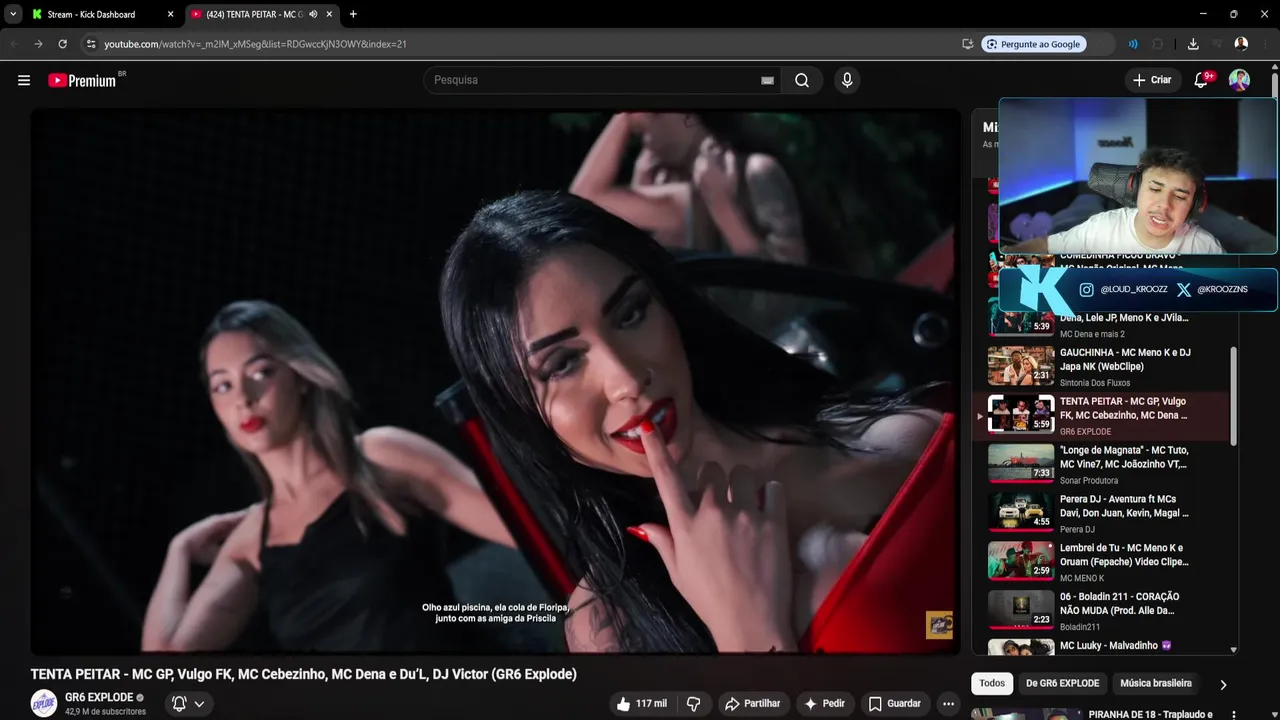Open GR6 EXPLODE channel avatar
1280x720 pixels.
[x=44, y=703]
